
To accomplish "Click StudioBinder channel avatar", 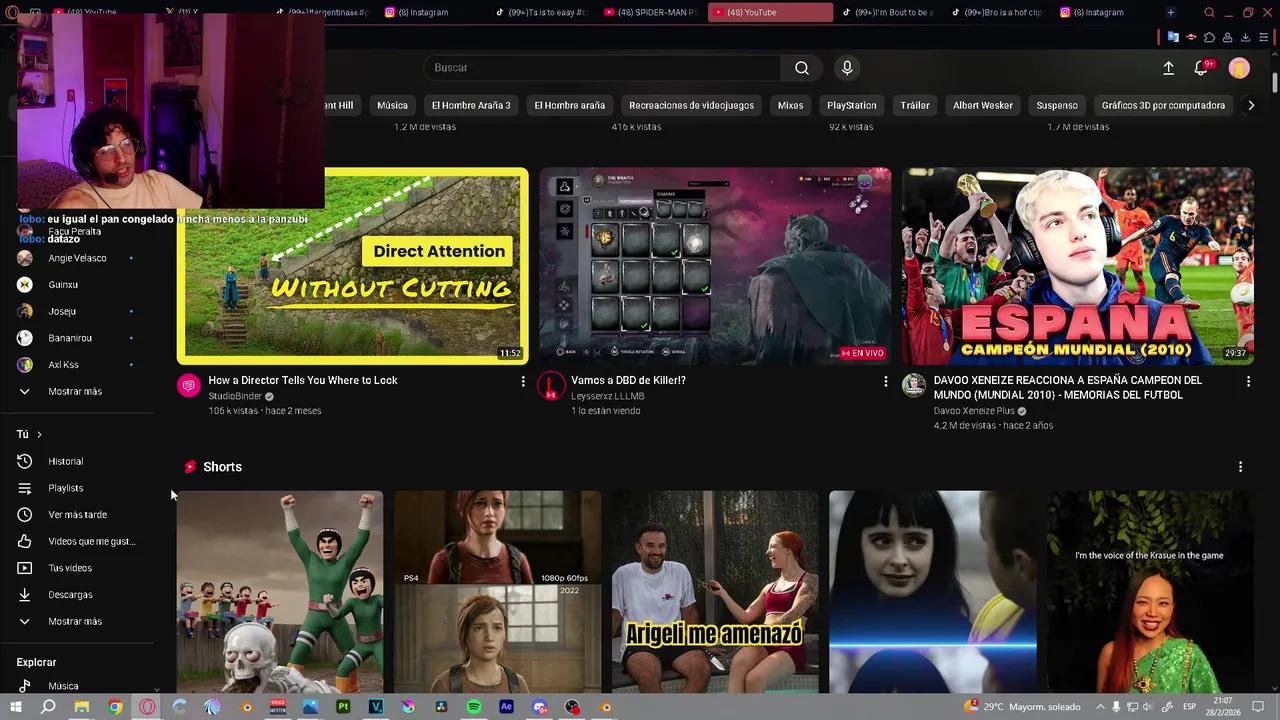I will click(x=188, y=386).
